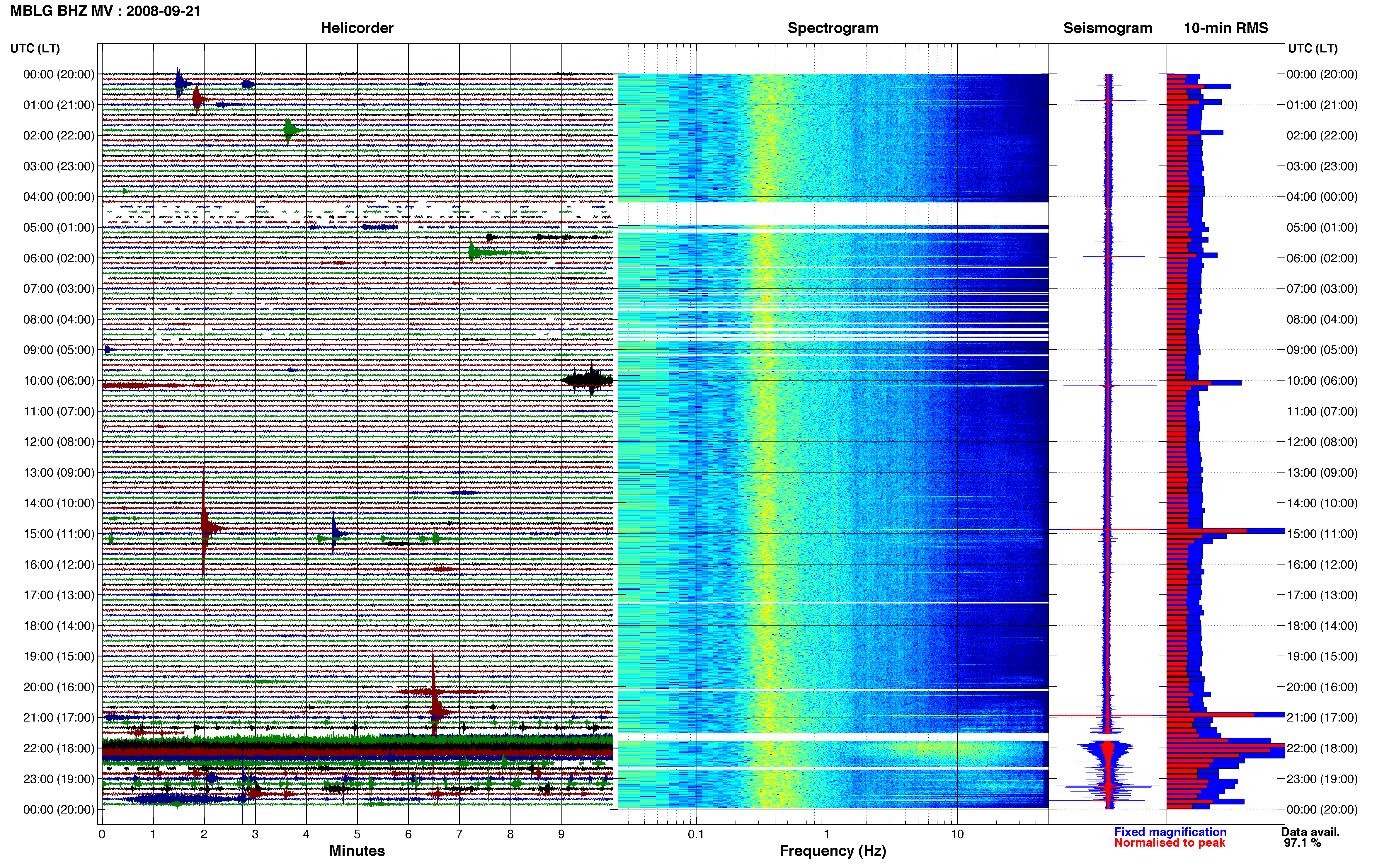Click the UTC (LT) label beside the Helicorder
1389x868 pixels.
click(35, 48)
